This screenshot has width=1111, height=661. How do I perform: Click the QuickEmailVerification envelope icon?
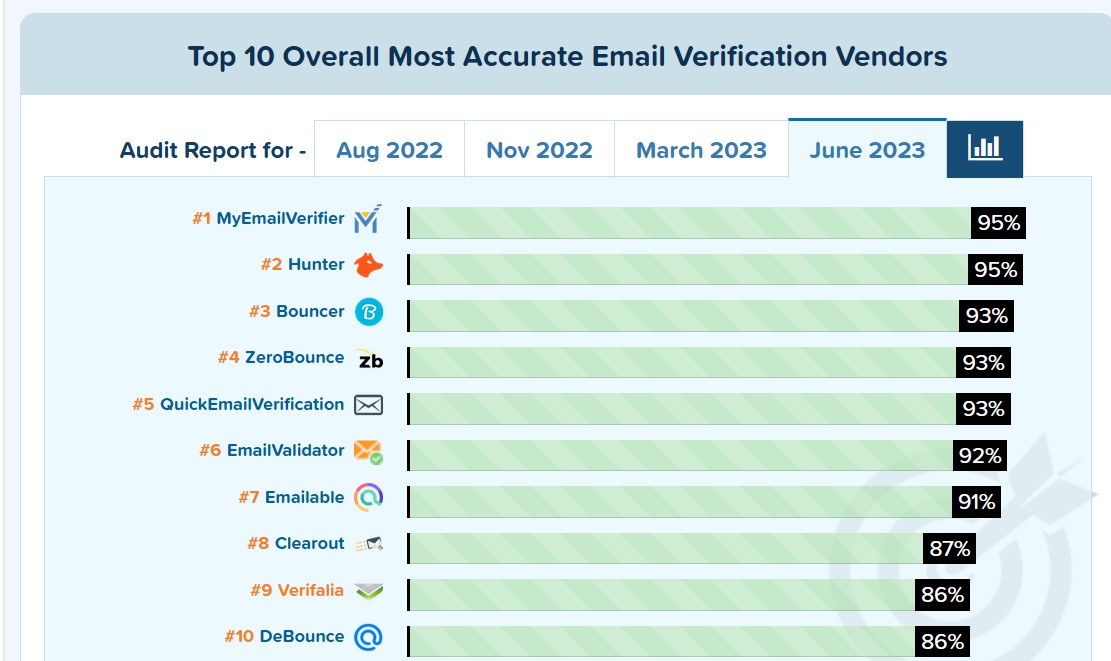(369, 405)
